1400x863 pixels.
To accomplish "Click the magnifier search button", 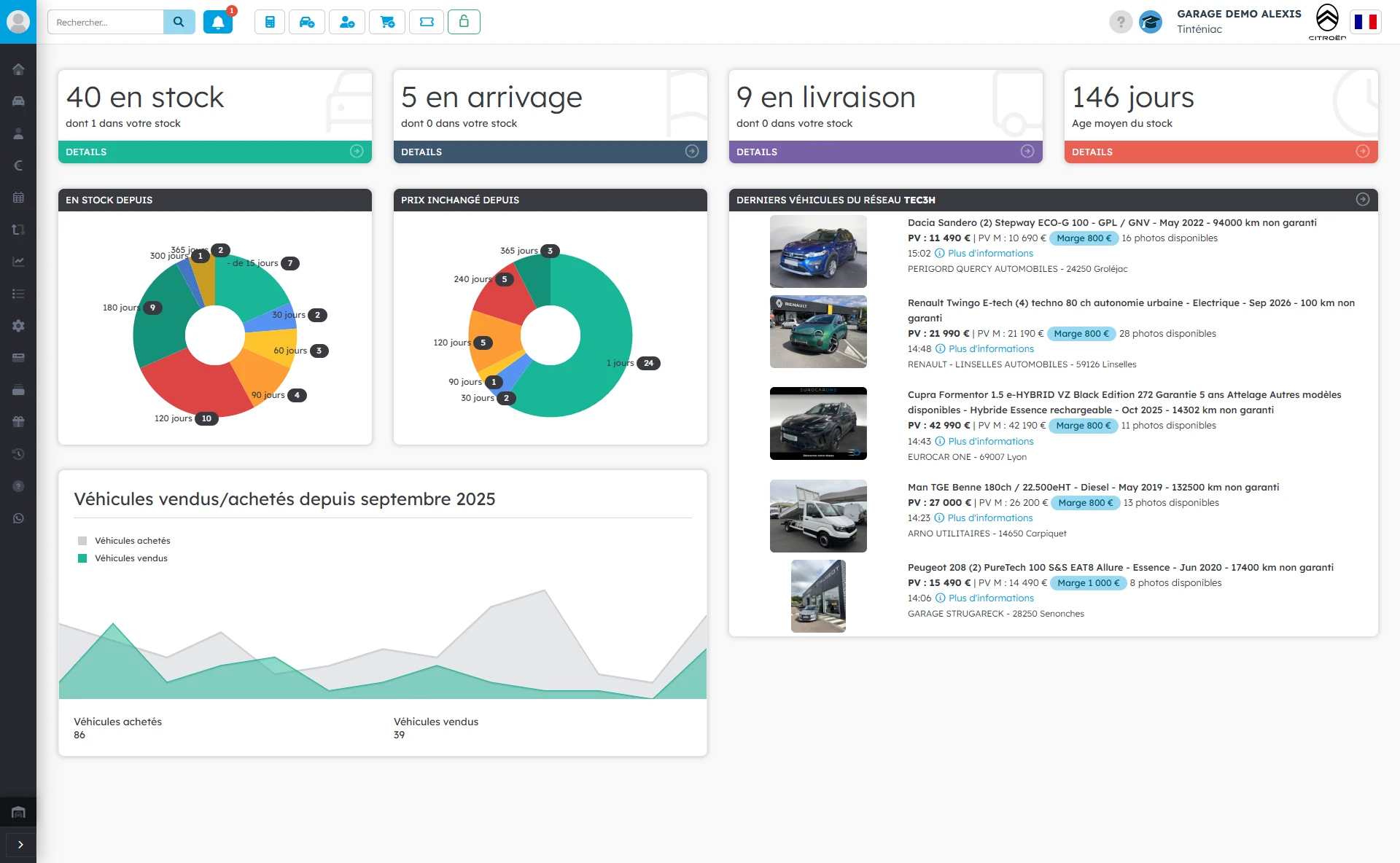I will click(x=179, y=22).
